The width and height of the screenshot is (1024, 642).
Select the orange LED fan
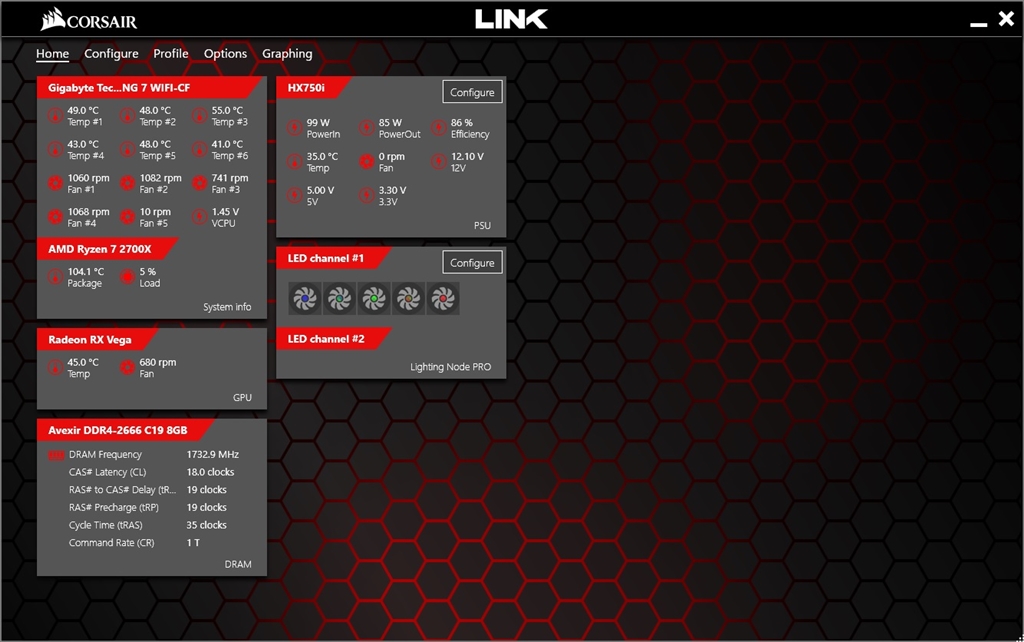pyautogui.click(x=409, y=298)
